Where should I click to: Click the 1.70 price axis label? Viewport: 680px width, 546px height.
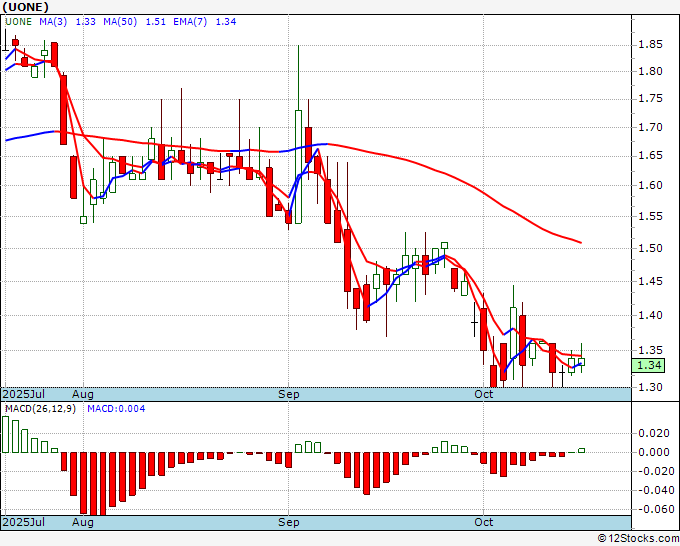coord(650,128)
